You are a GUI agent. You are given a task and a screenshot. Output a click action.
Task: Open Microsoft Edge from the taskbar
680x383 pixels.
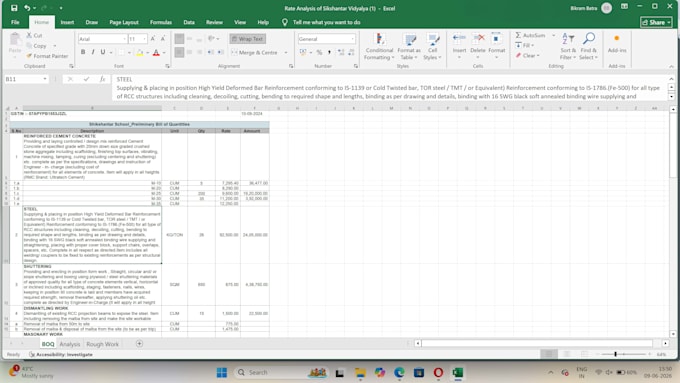click(x=399, y=373)
